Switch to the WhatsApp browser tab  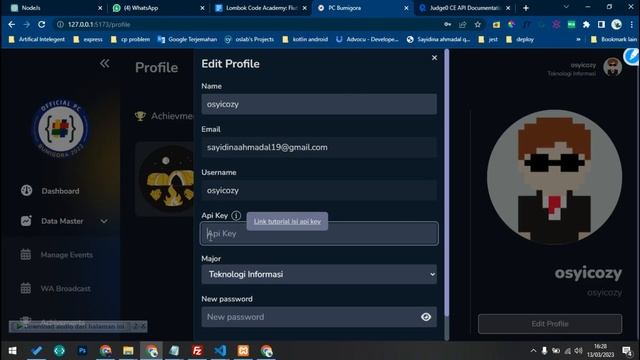click(x=158, y=8)
